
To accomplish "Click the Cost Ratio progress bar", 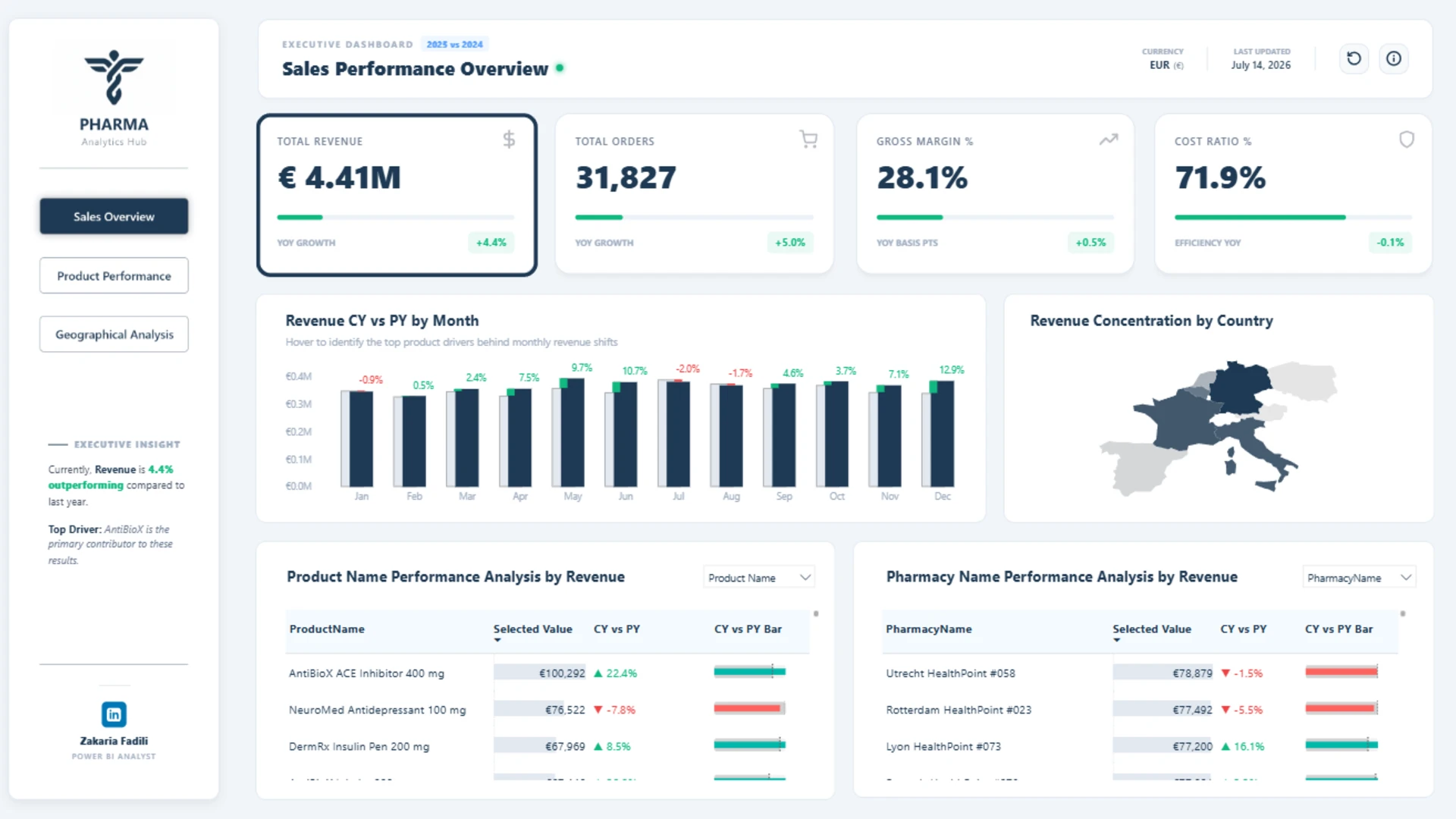I will point(1293,218).
